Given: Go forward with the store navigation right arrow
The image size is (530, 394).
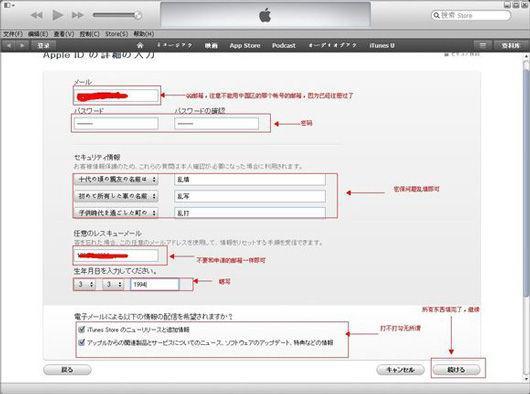Looking at the screenshot, I should coord(22,45).
